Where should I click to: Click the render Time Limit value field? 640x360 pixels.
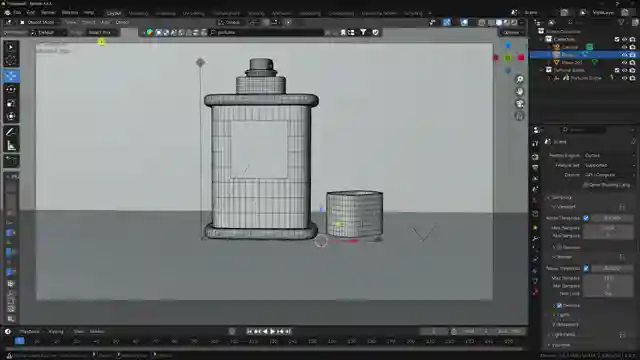(x=608, y=294)
